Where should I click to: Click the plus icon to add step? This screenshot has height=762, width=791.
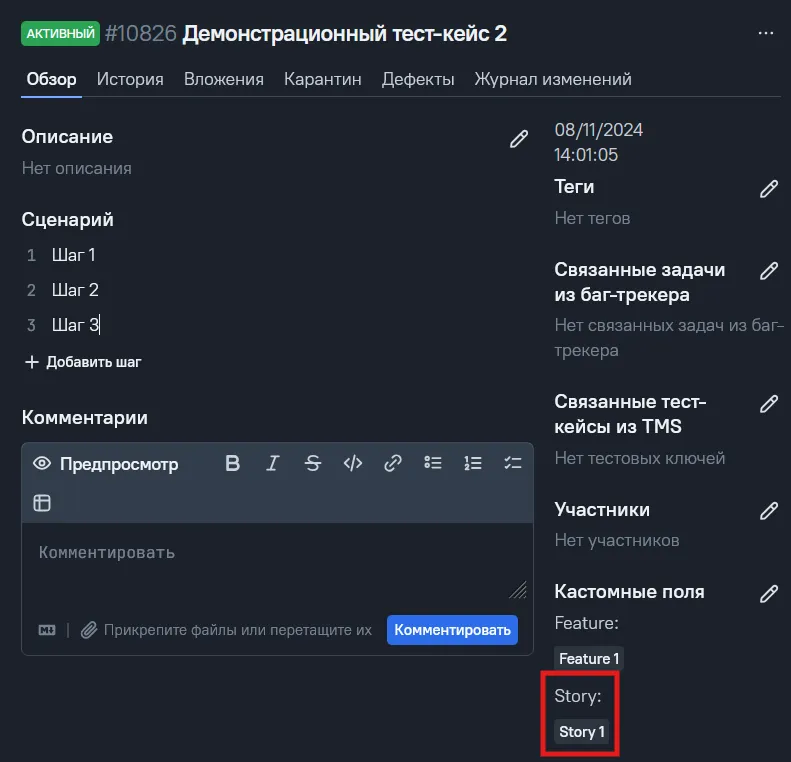(x=32, y=362)
